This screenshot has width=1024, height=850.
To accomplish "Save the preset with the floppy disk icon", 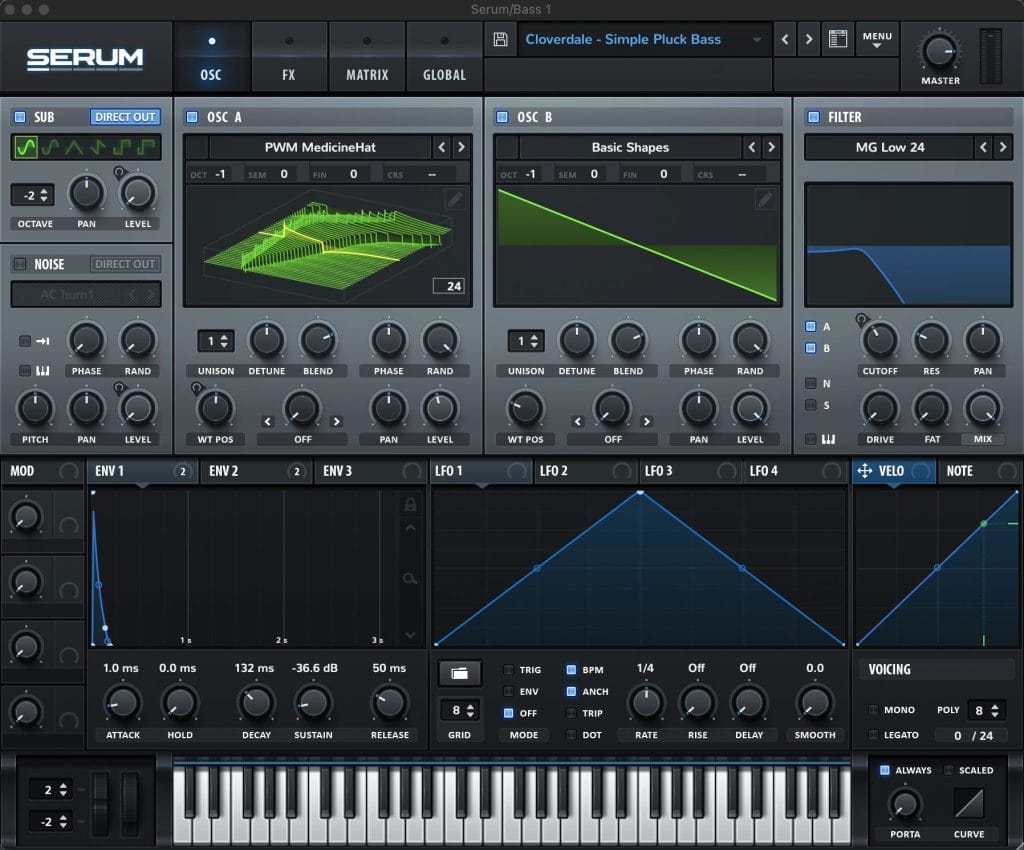I will [x=500, y=39].
